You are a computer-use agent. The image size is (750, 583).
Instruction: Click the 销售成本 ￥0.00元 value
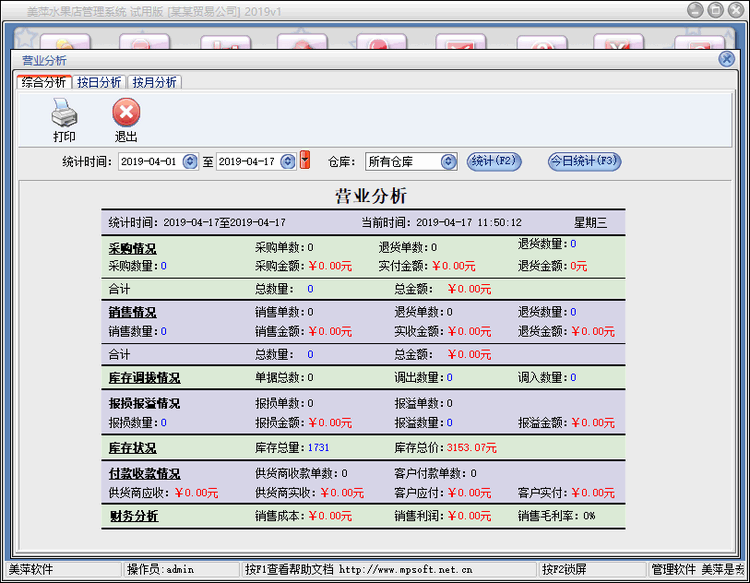pos(330,516)
